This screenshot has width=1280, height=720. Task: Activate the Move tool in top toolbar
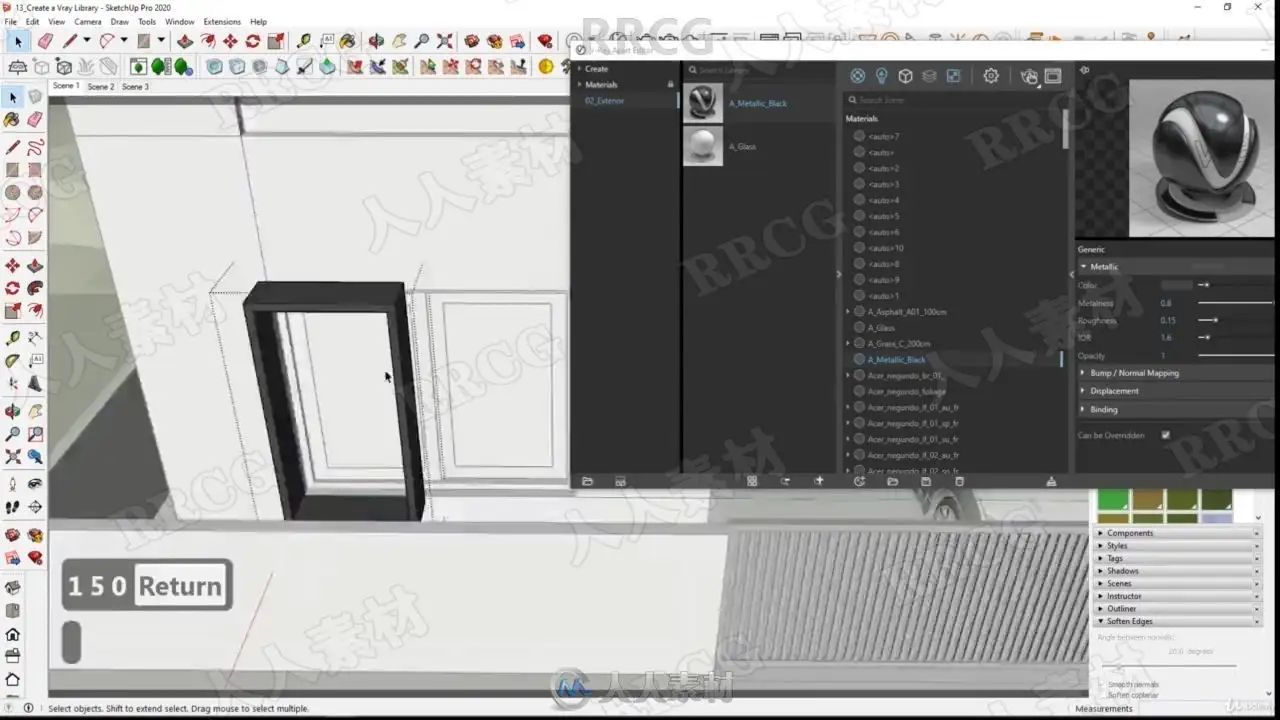[x=230, y=41]
